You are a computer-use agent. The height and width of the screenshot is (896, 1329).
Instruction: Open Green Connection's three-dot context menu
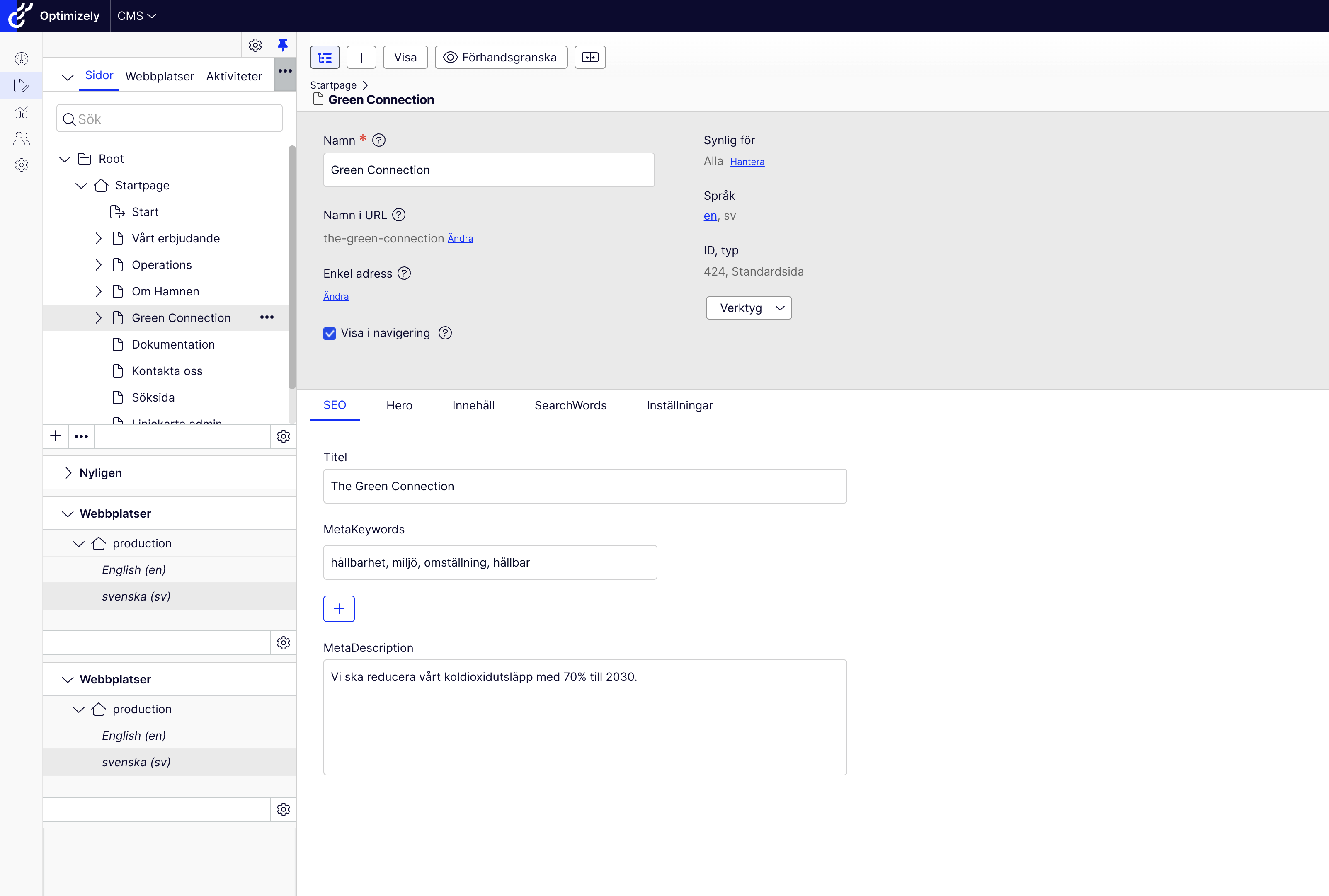(267, 317)
